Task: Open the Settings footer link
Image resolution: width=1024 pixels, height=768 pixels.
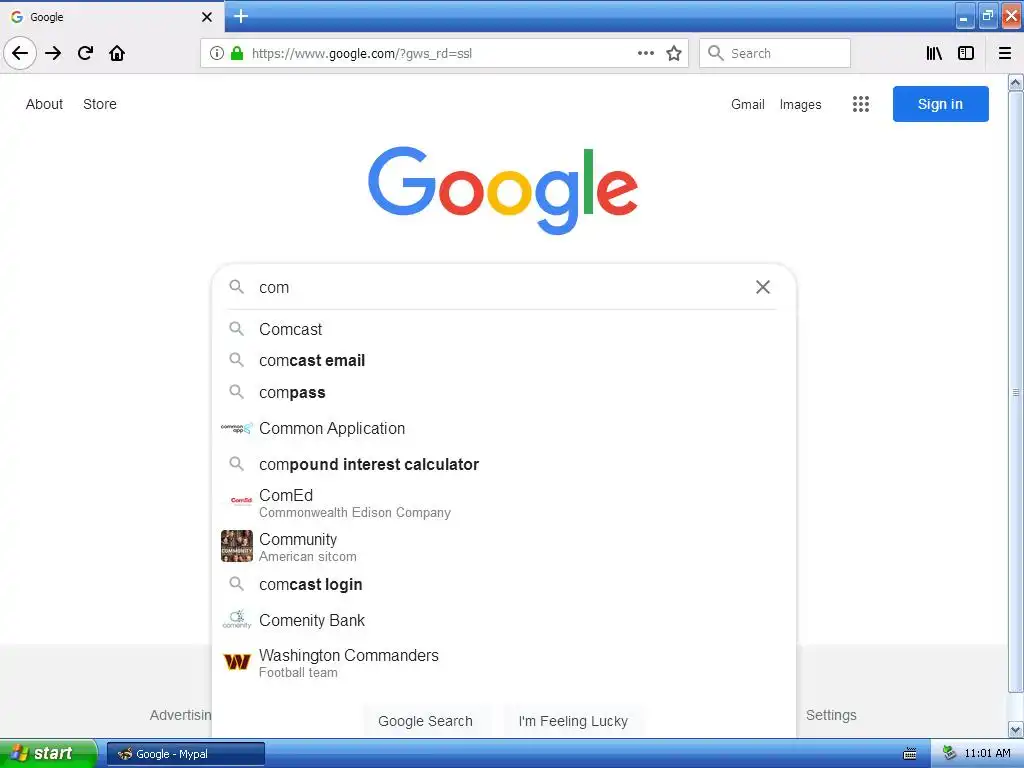Action: point(831,715)
